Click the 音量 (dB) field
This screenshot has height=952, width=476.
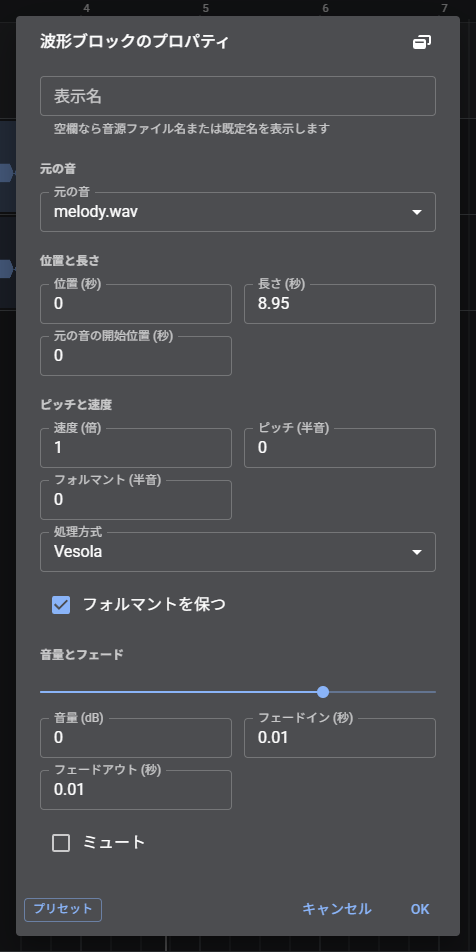click(135, 738)
